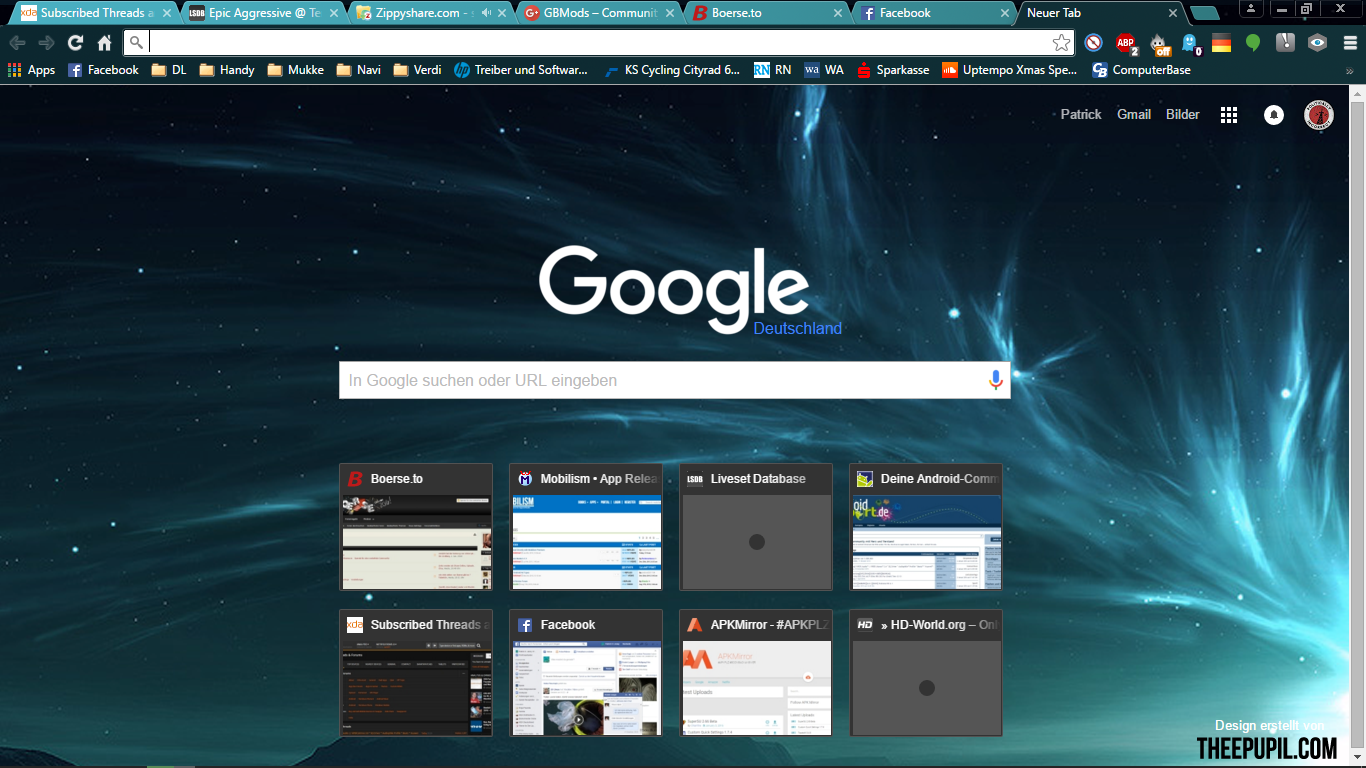The image size is (1366, 768).
Task: Open the Google apps grid icon
Action: (x=1229, y=115)
